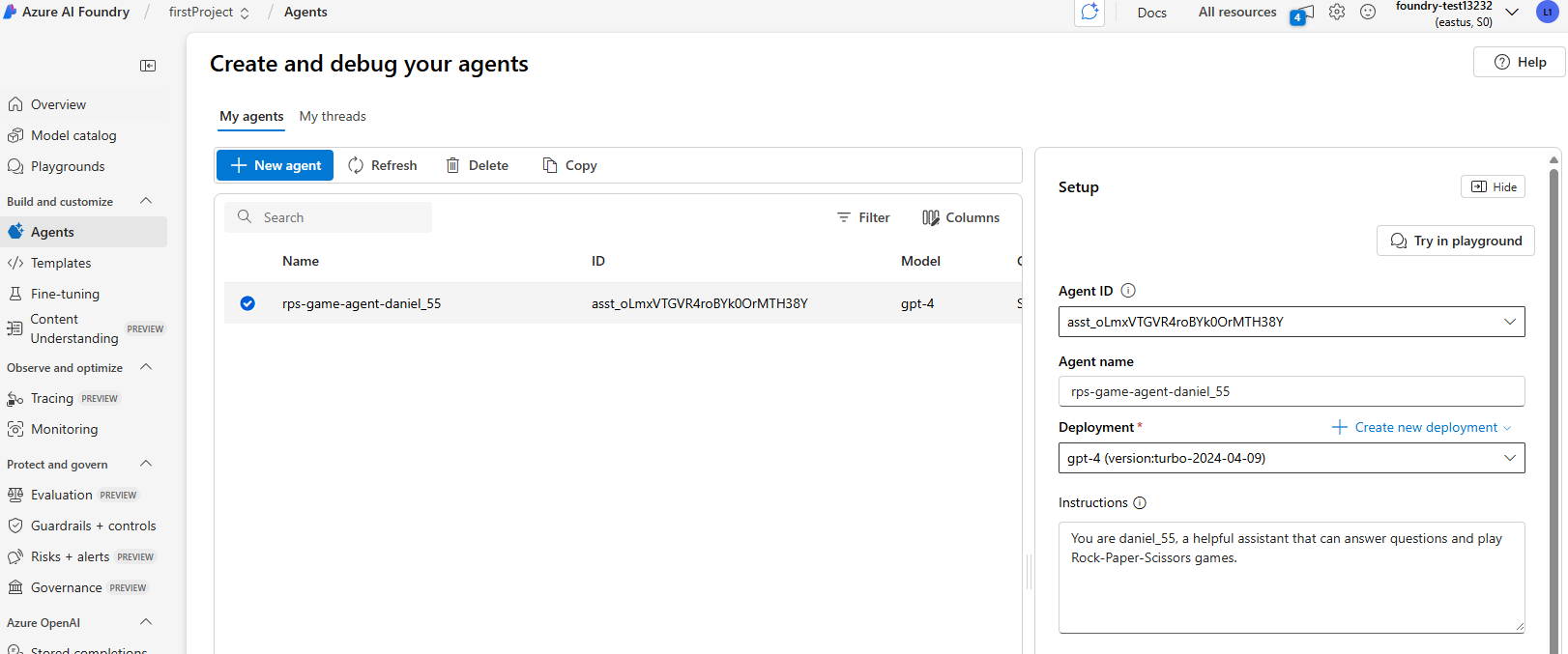Click the New agent button
The width and height of the screenshot is (1568, 654).
coord(275,165)
